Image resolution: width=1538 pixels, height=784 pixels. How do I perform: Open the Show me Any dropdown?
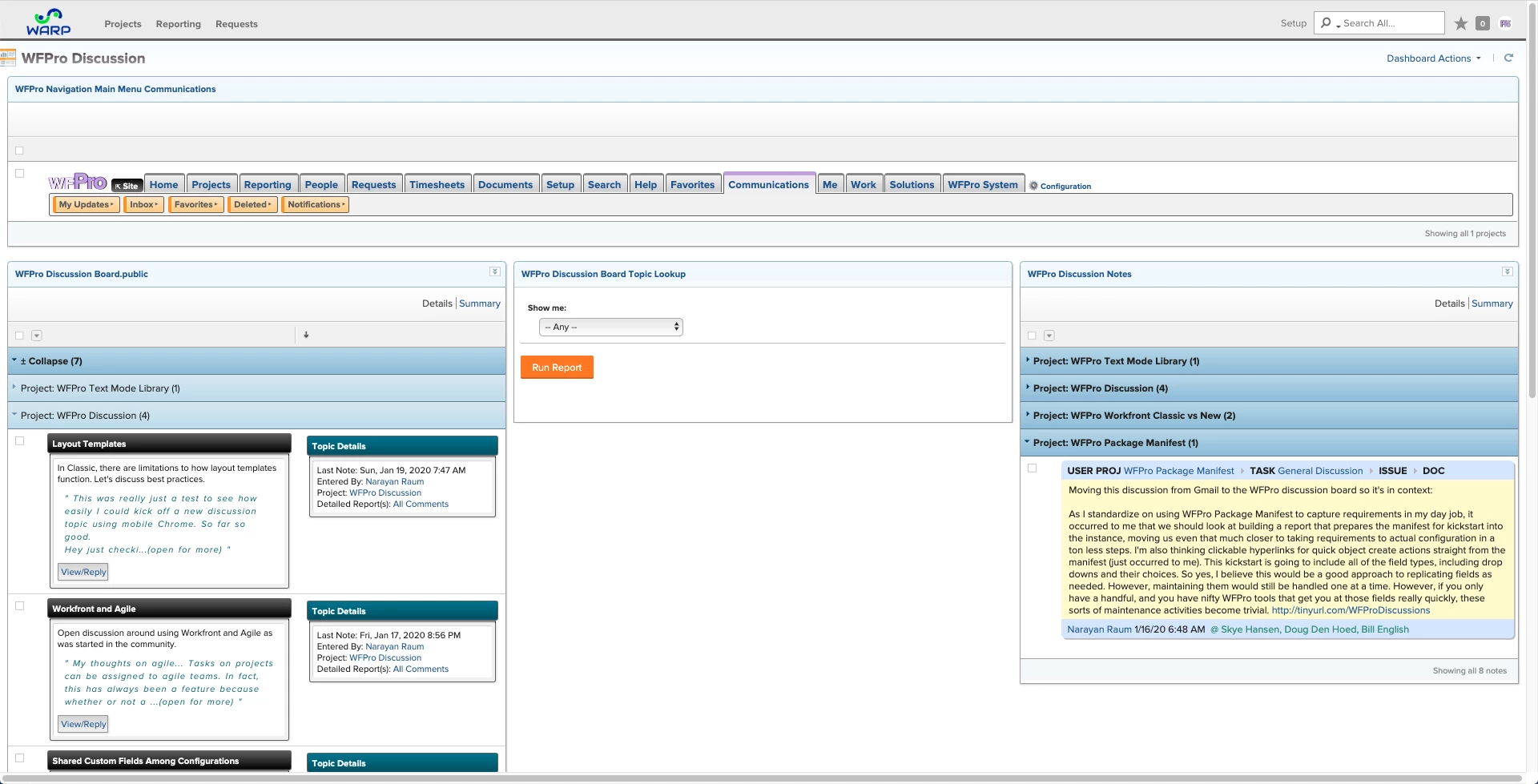tap(611, 327)
